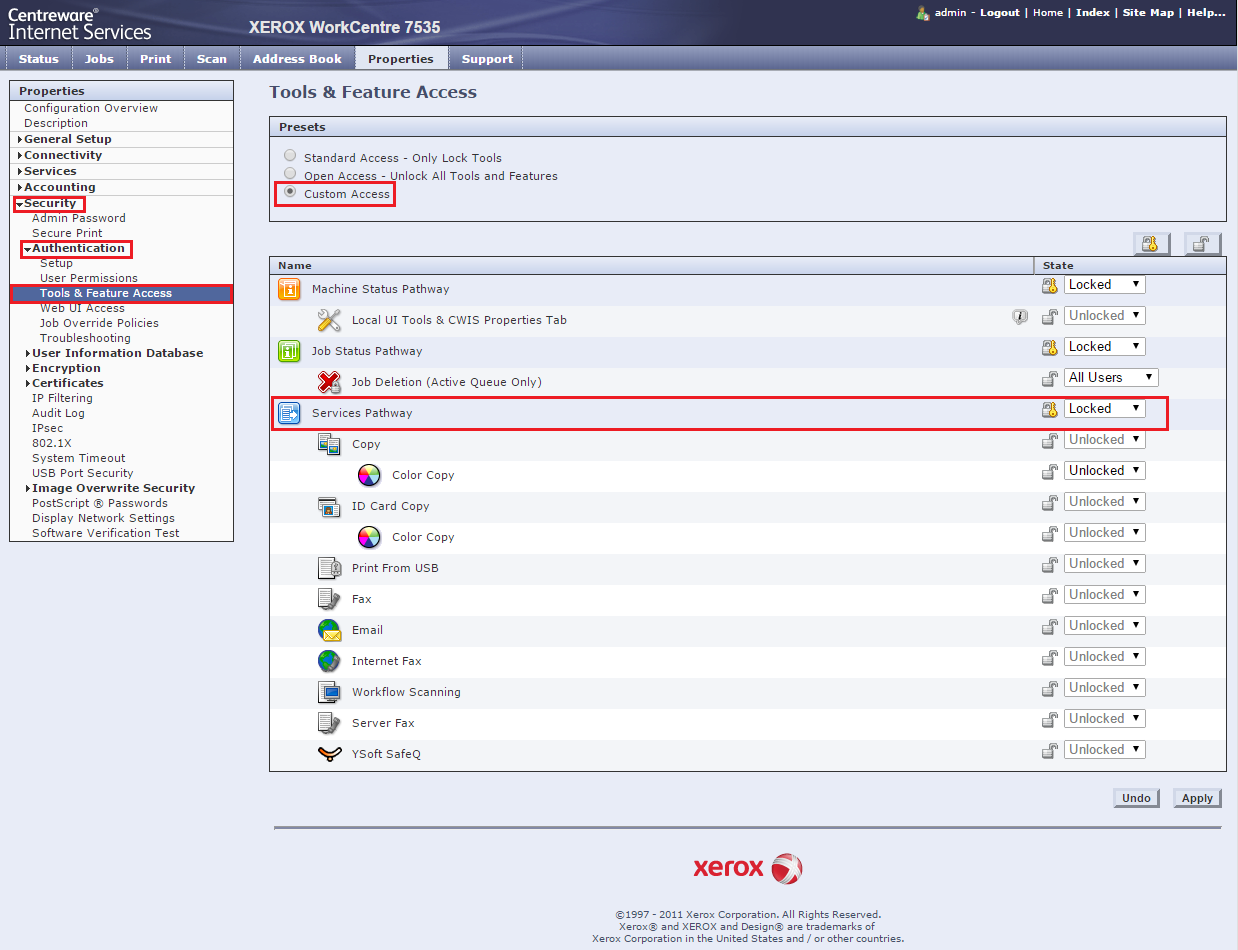The height and width of the screenshot is (950, 1238).
Task: Click the Apply button
Action: pyautogui.click(x=1196, y=798)
